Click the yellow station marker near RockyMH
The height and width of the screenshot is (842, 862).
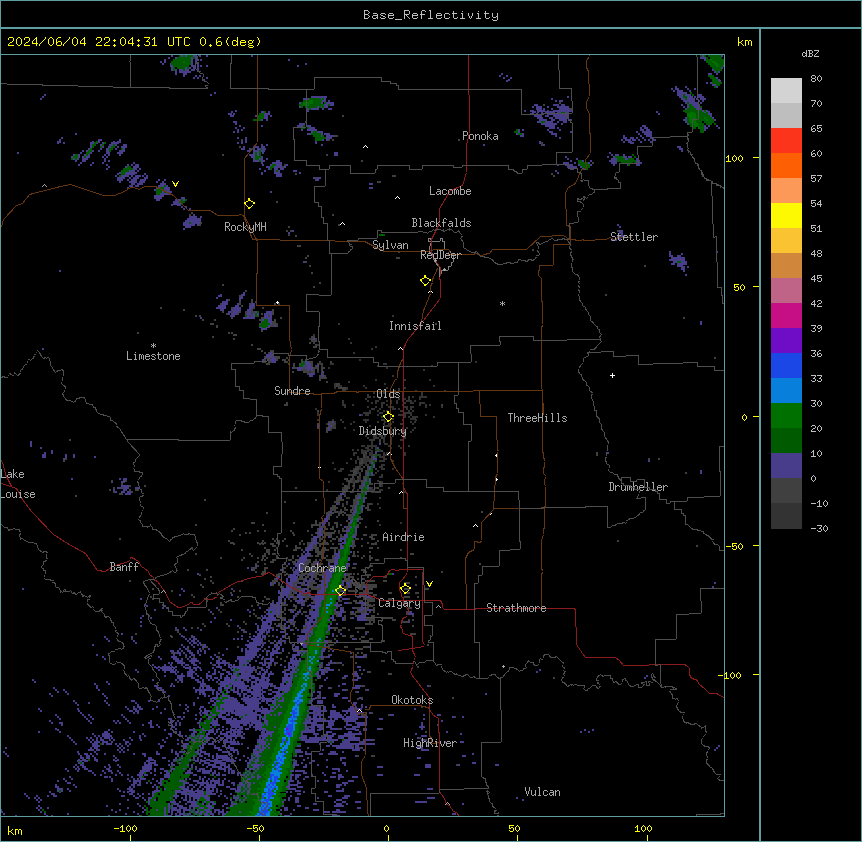(249, 204)
